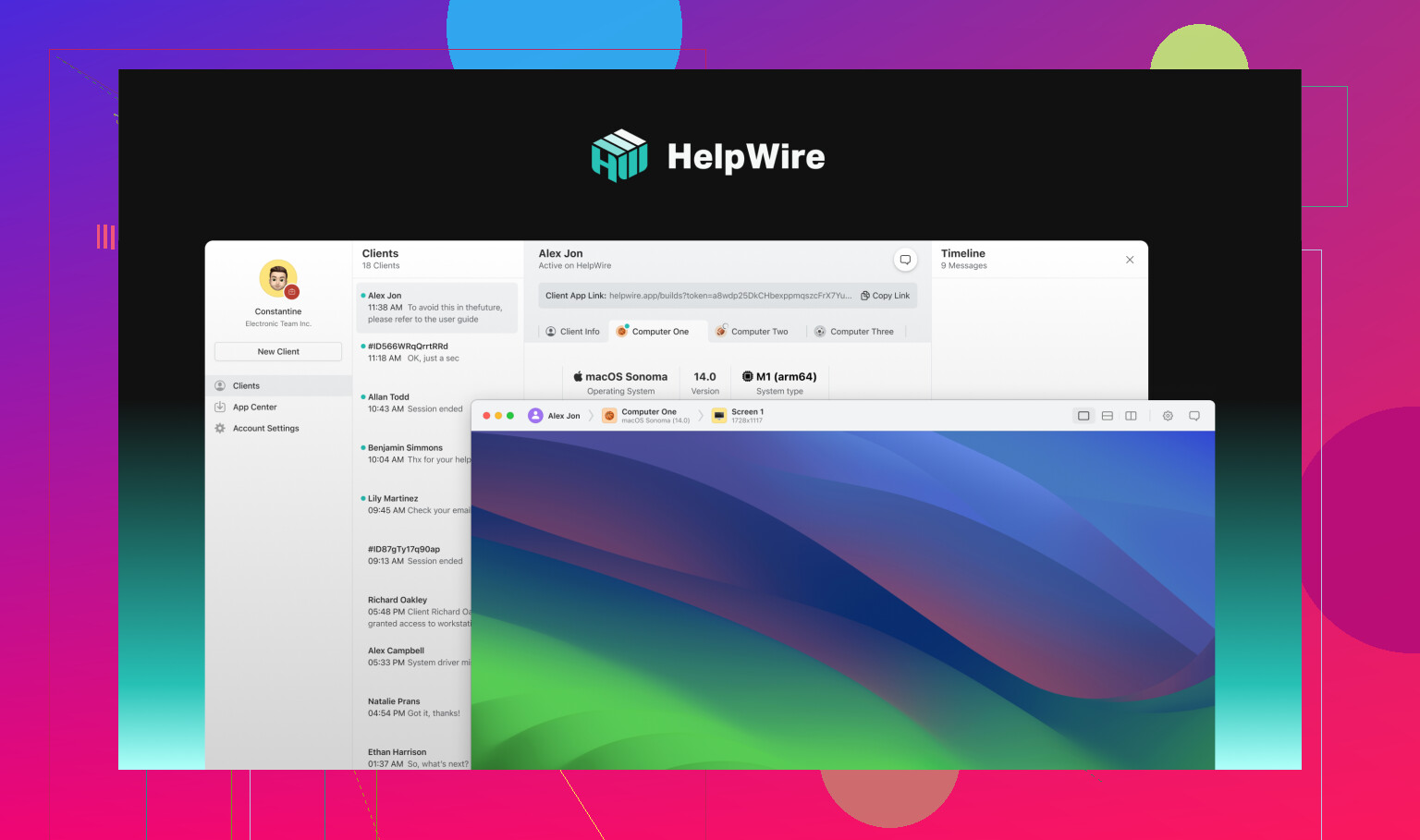Select Allan Todd in clients list
The width and height of the screenshot is (1420, 840).
pyautogui.click(x=414, y=403)
